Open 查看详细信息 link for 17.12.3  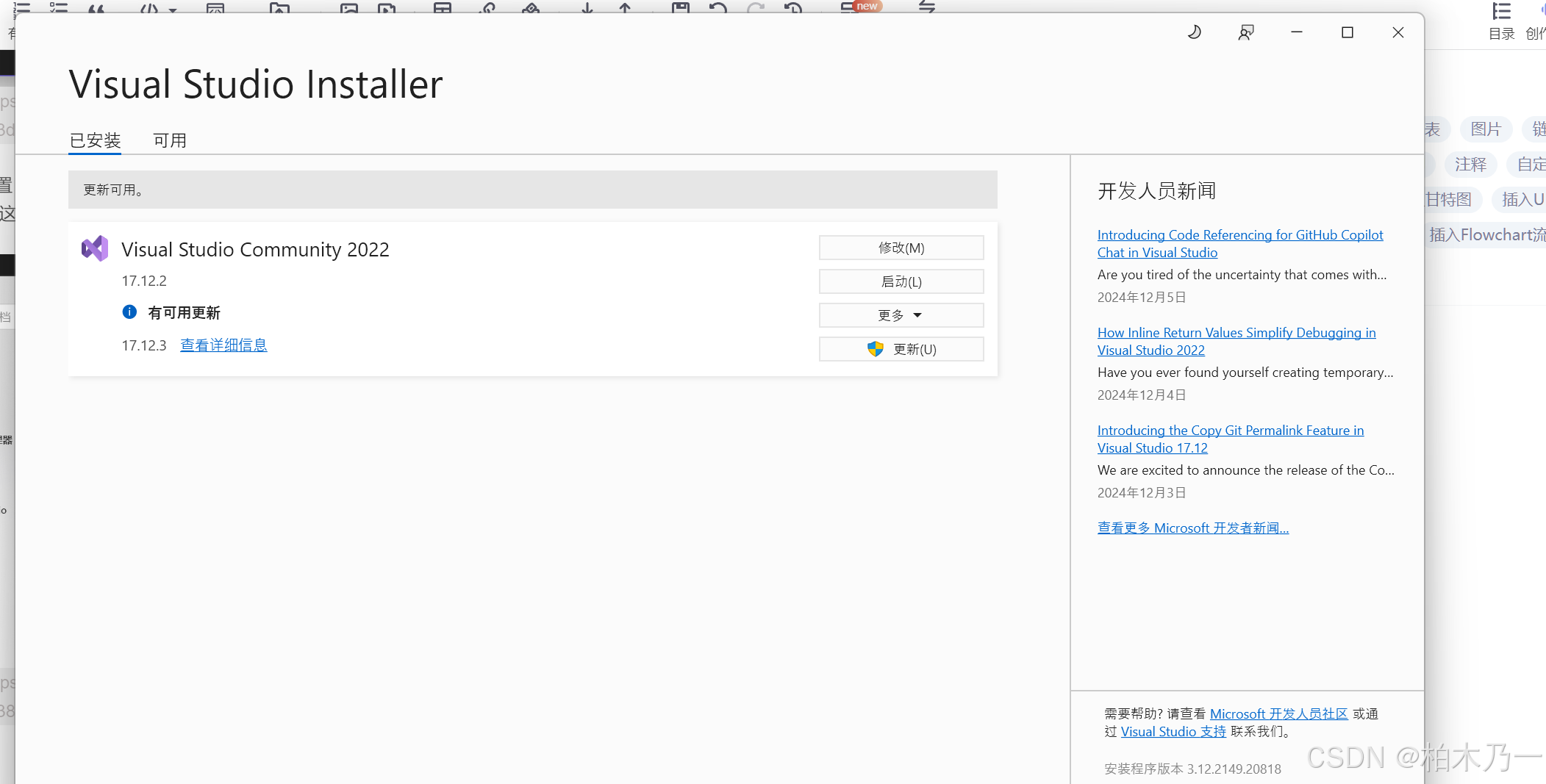click(x=223, y=345)
